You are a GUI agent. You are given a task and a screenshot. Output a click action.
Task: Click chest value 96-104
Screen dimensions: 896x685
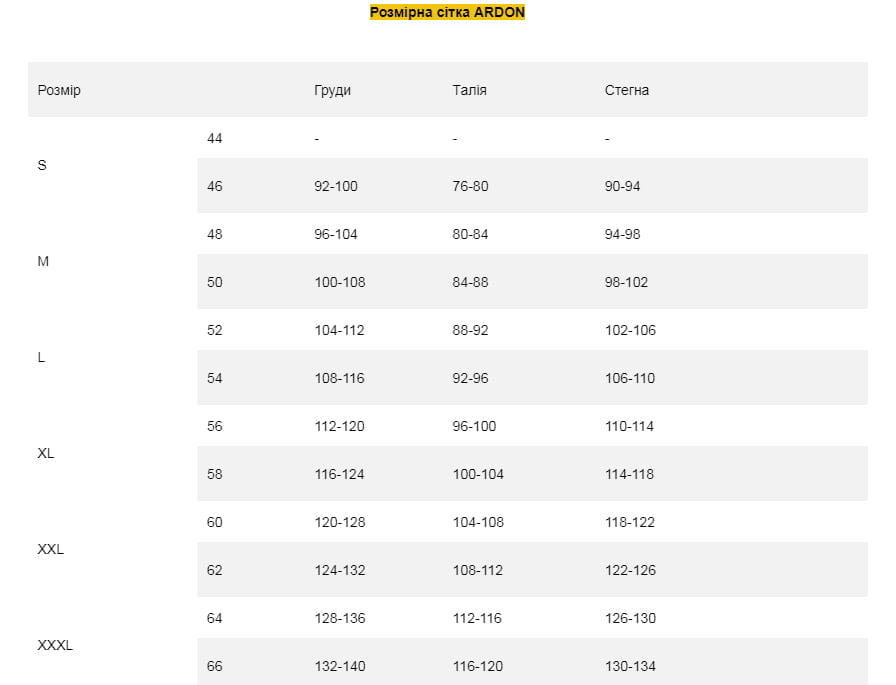click(x=336, y=234)
